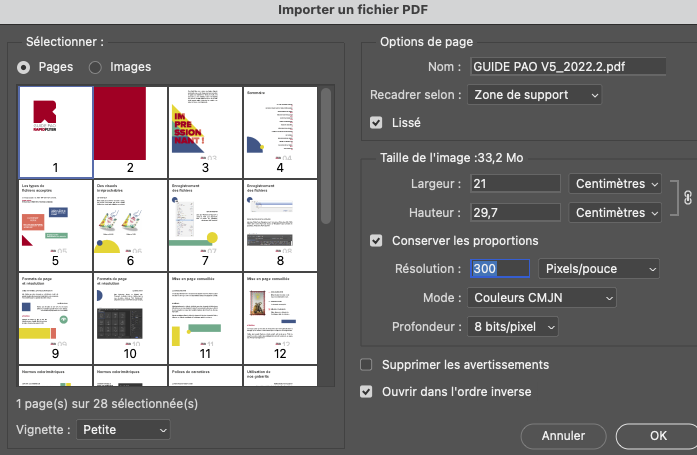Uncheck Ouvrir dans l'ordre inverse
The height and width of the screenshot is (455, 697).
tap(366, 391)
